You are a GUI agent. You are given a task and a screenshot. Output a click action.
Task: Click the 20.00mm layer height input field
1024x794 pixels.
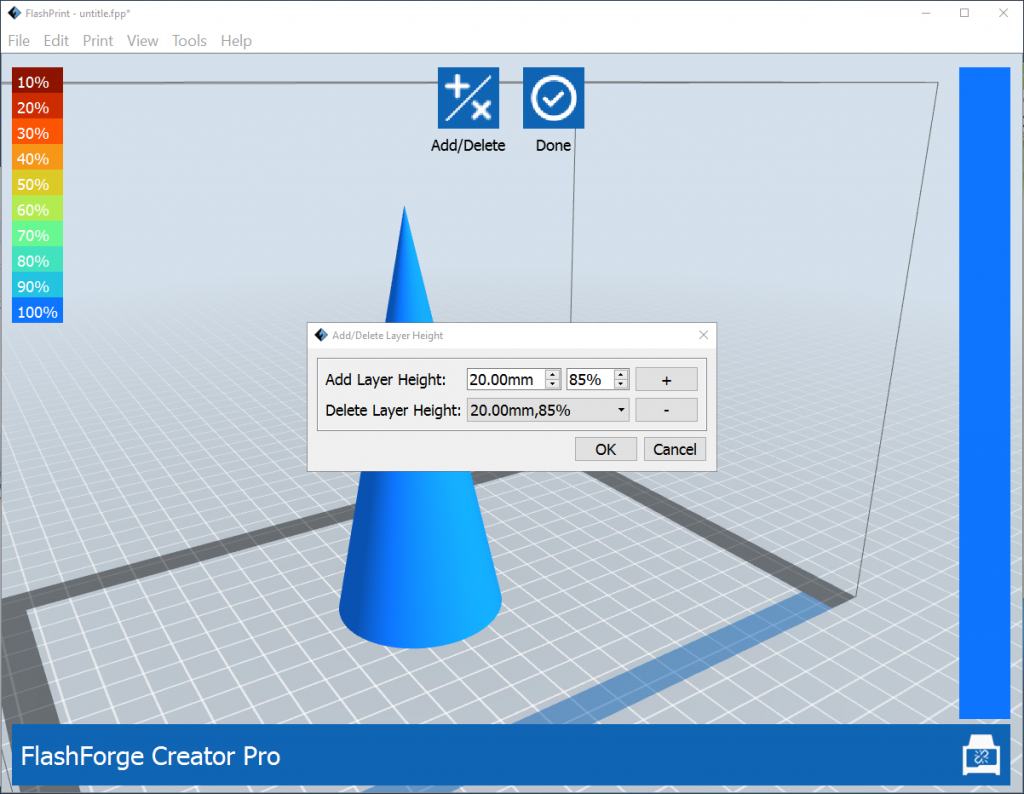click(506, 379)
